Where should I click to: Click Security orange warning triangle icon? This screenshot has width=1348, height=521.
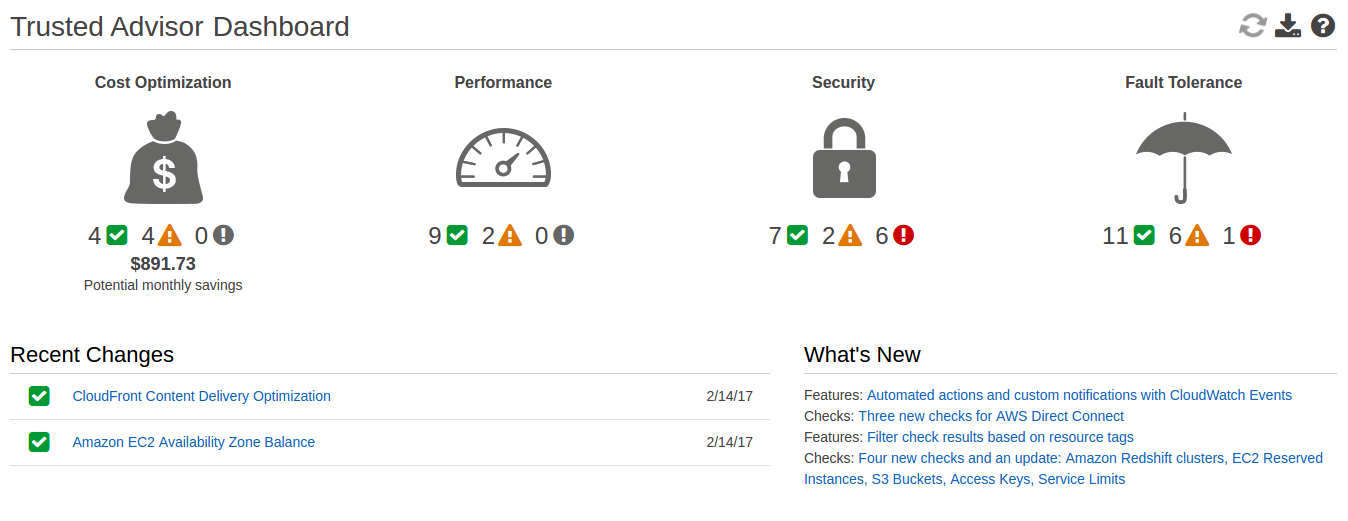850,236
